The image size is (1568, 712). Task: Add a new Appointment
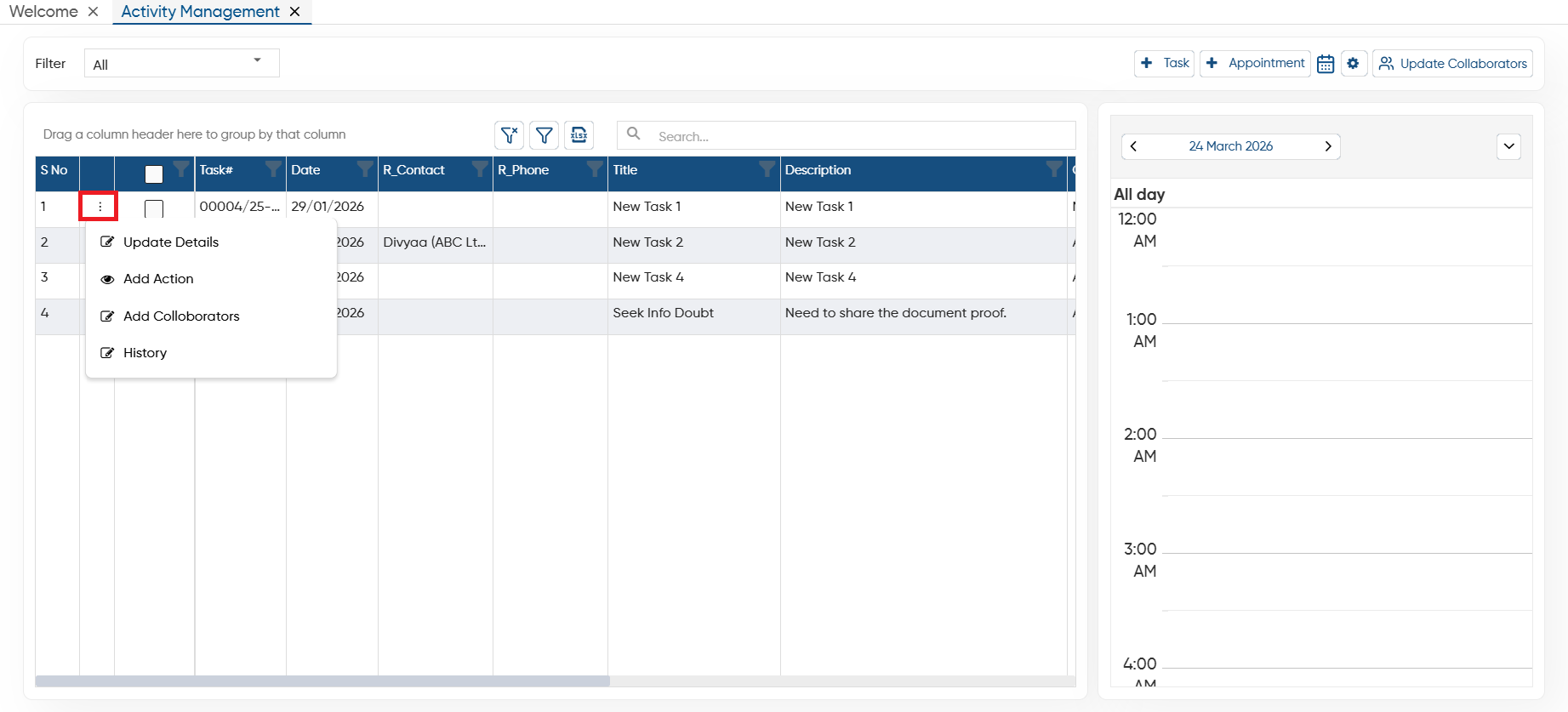coord(1255,63)
